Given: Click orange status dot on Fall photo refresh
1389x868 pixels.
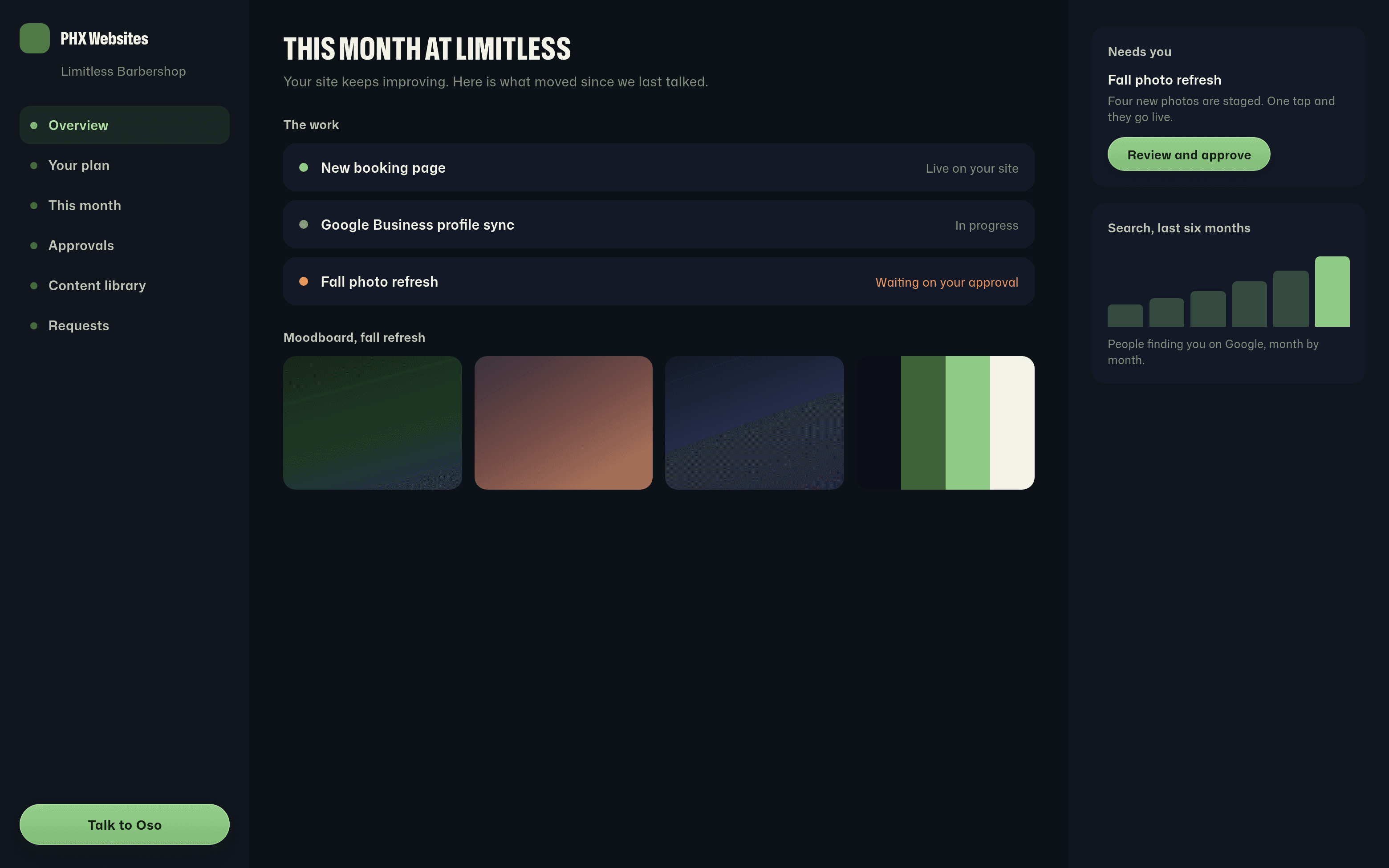Looking at the screenshot, I should (x=304, y=281).
